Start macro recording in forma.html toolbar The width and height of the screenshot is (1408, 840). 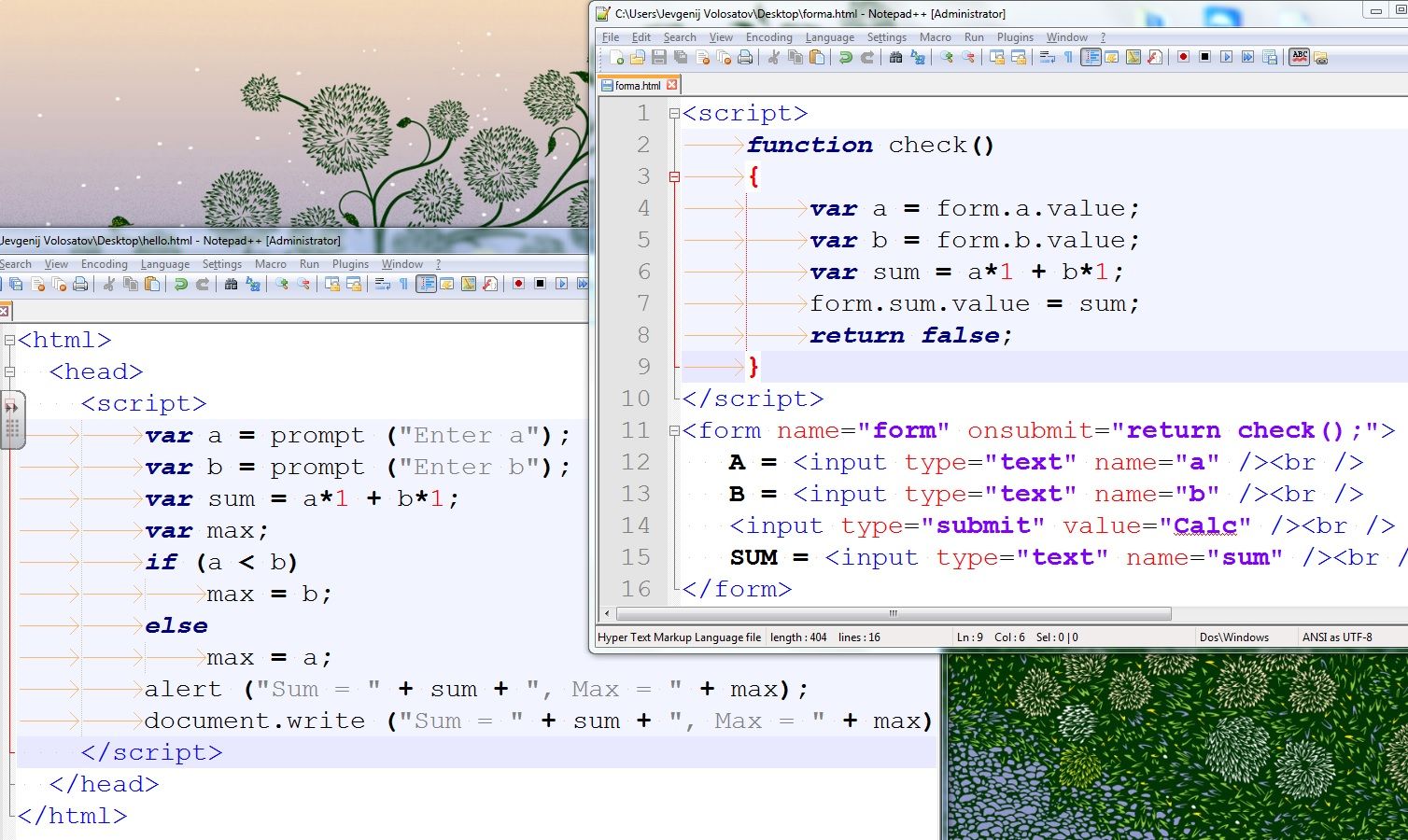1184,58
